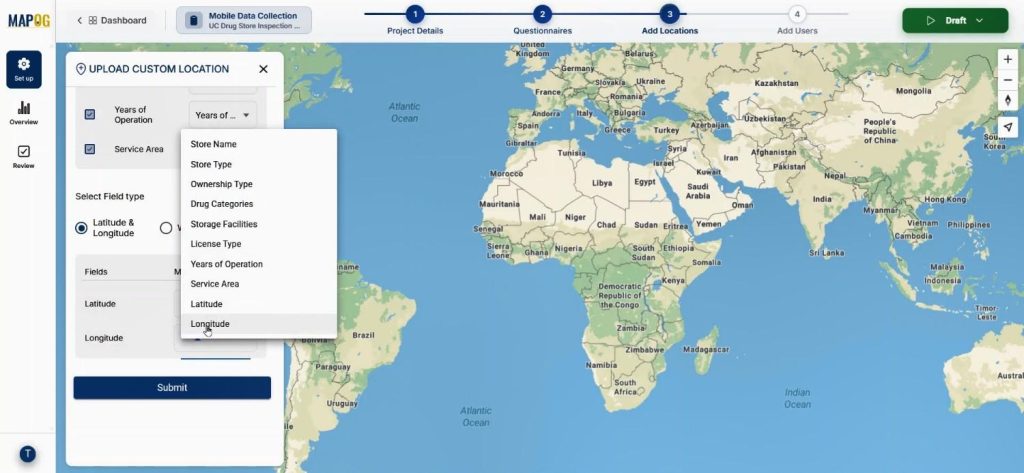Viewport: 1024px width, 473px height.
Task: Click the Longitude row label in Fields table
Action: 104,338
